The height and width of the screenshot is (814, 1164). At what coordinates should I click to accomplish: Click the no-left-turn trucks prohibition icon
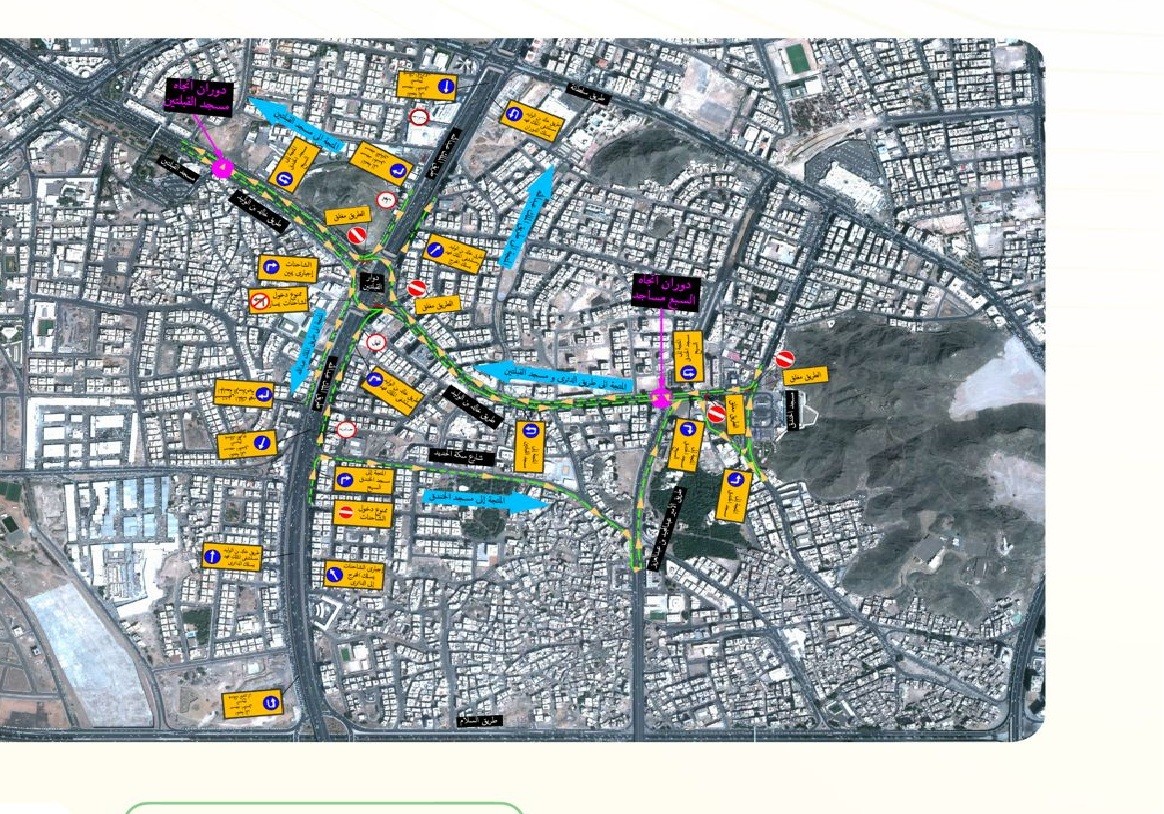point(258,301)
